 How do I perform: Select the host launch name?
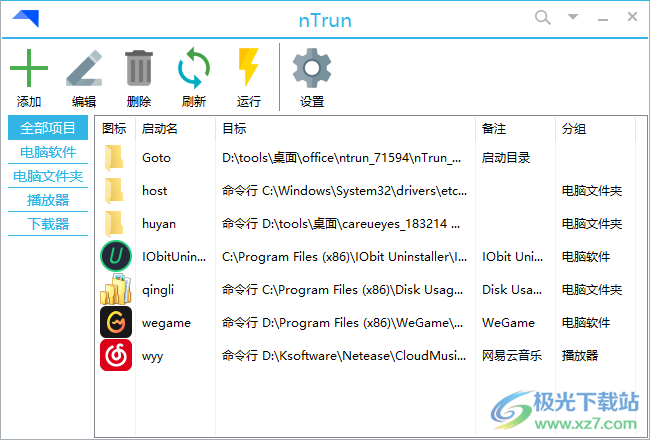click(x=155, y=191)
